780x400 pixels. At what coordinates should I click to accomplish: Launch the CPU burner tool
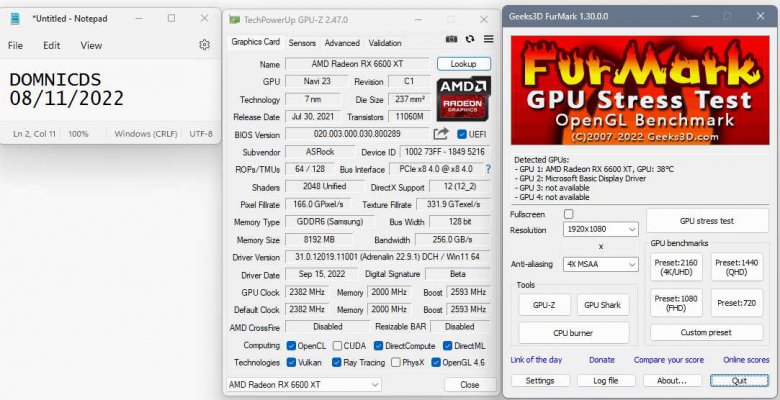point(574,333)
